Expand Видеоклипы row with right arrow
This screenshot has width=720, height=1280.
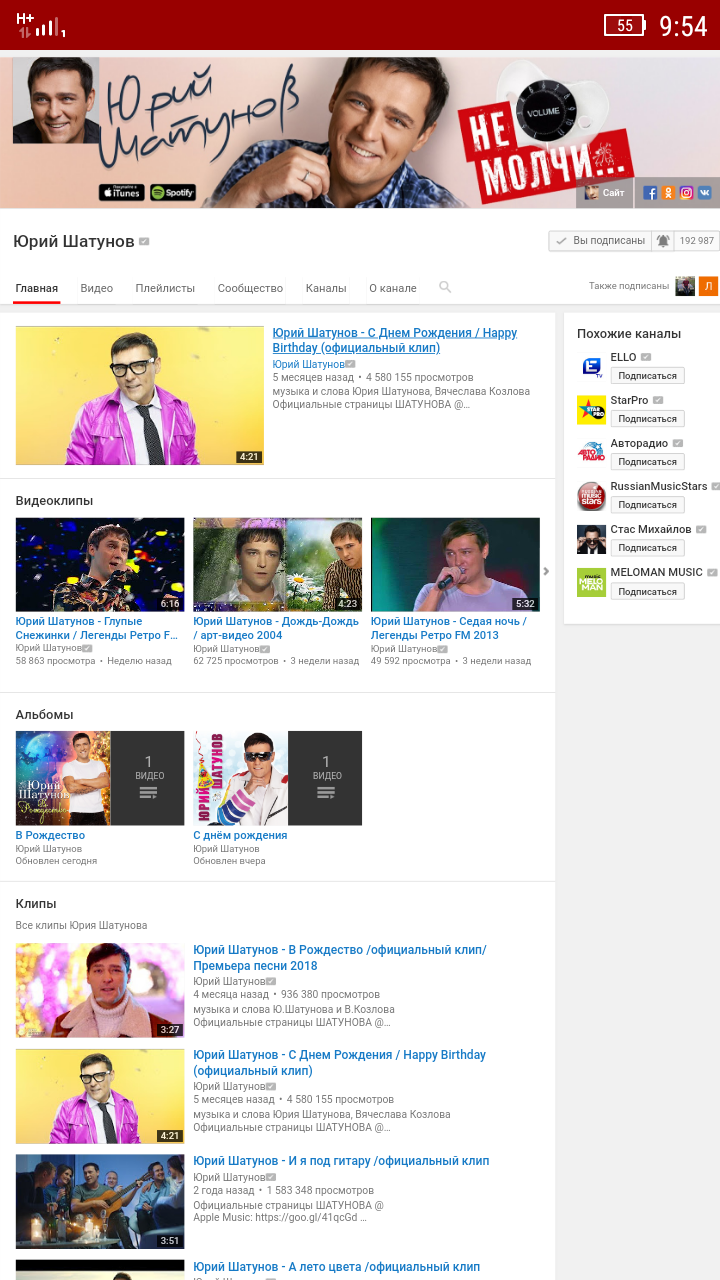point(546,571)
